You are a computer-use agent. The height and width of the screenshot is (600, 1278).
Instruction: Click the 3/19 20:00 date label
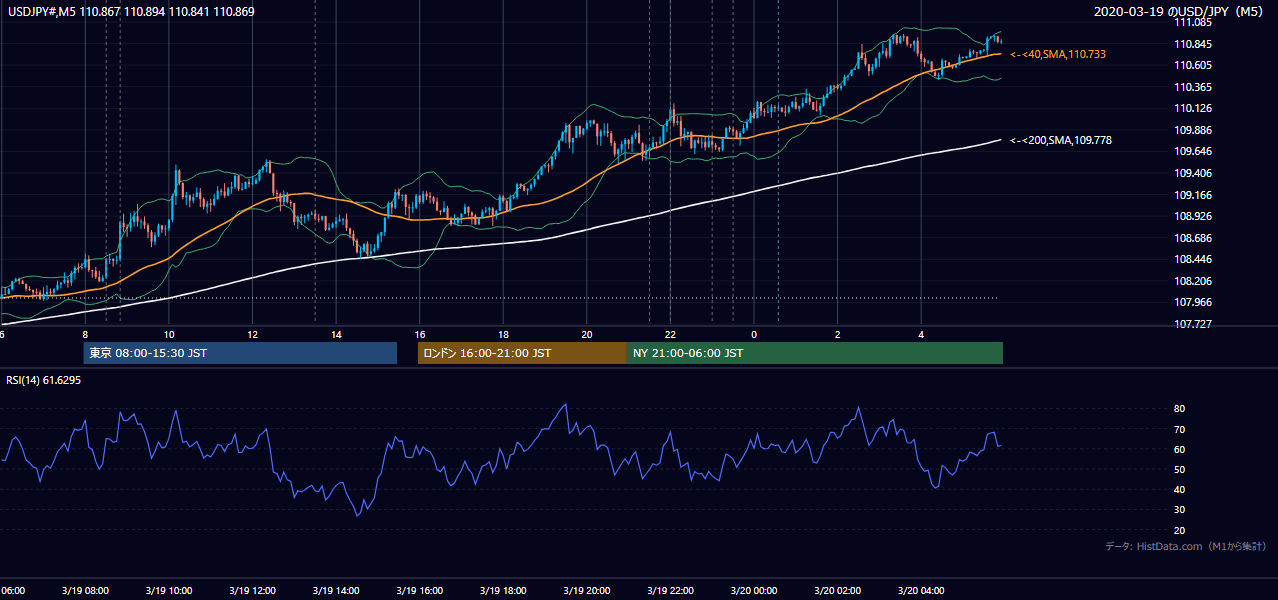coord(586,591)
